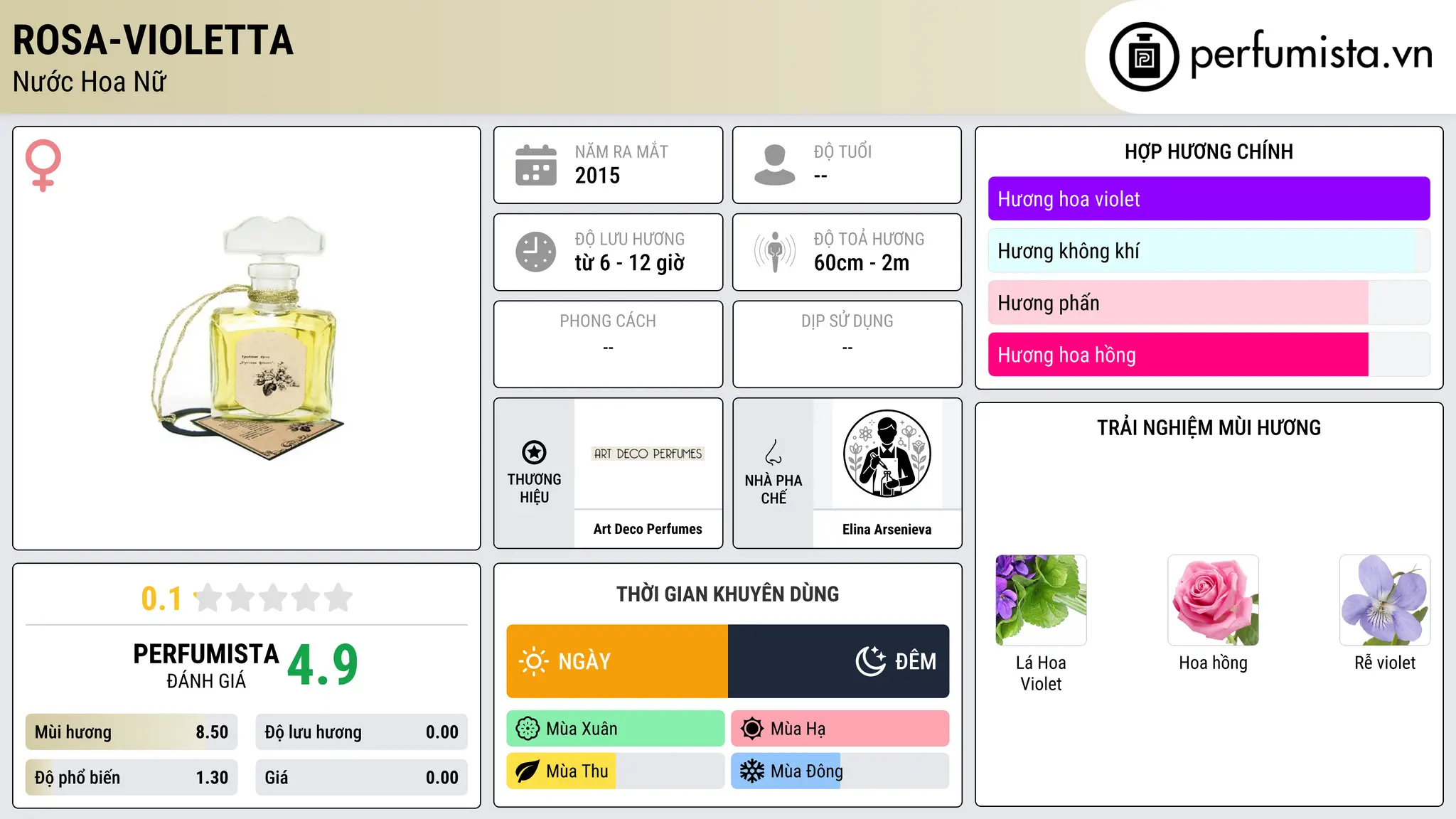Viewport: 1456px width, 819px height.
Task: Click the person icon beside Độ Tuổi
Action: coord(775,165)
